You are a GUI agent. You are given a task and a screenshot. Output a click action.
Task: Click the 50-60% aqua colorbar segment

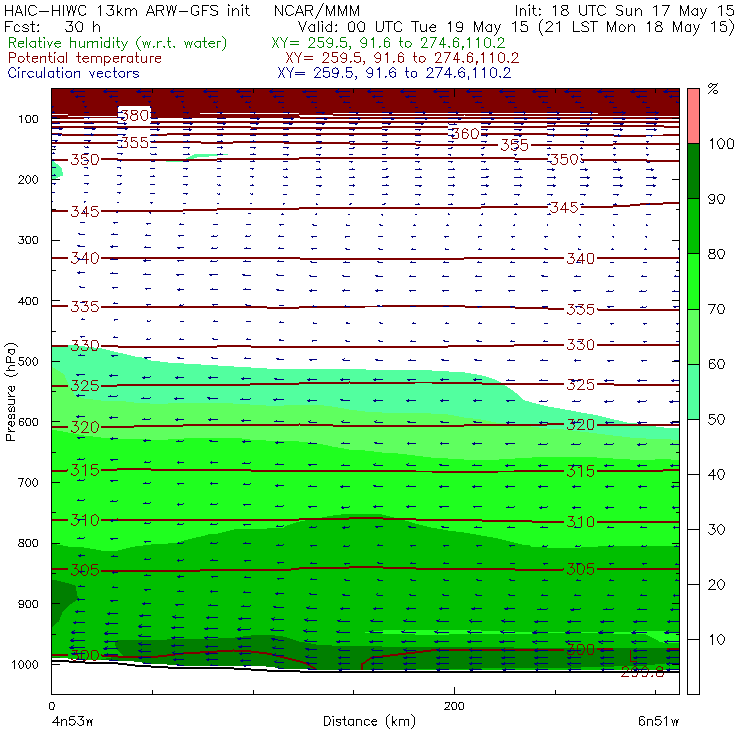[693, 392]
